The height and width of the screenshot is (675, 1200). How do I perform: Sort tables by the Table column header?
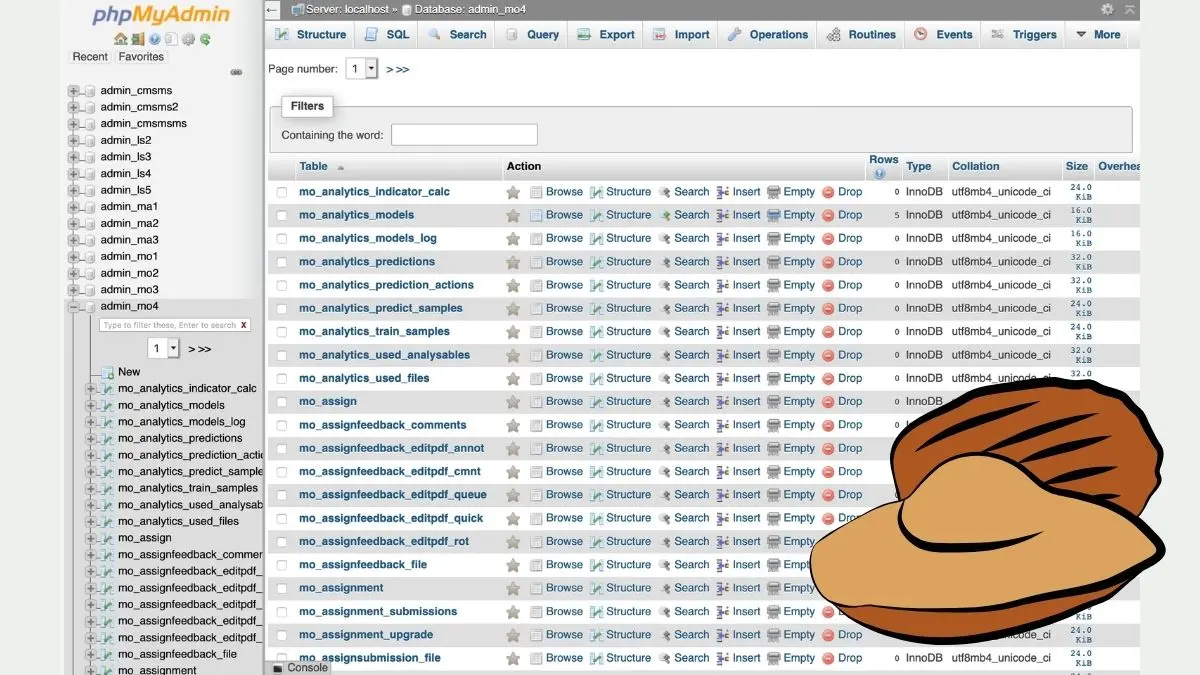point(313,166)
